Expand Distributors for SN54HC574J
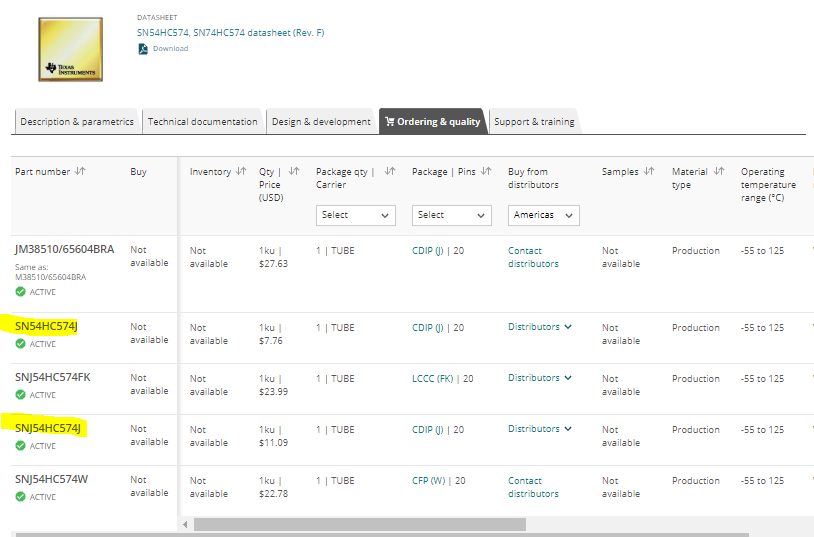 click(x=539, y=327)
